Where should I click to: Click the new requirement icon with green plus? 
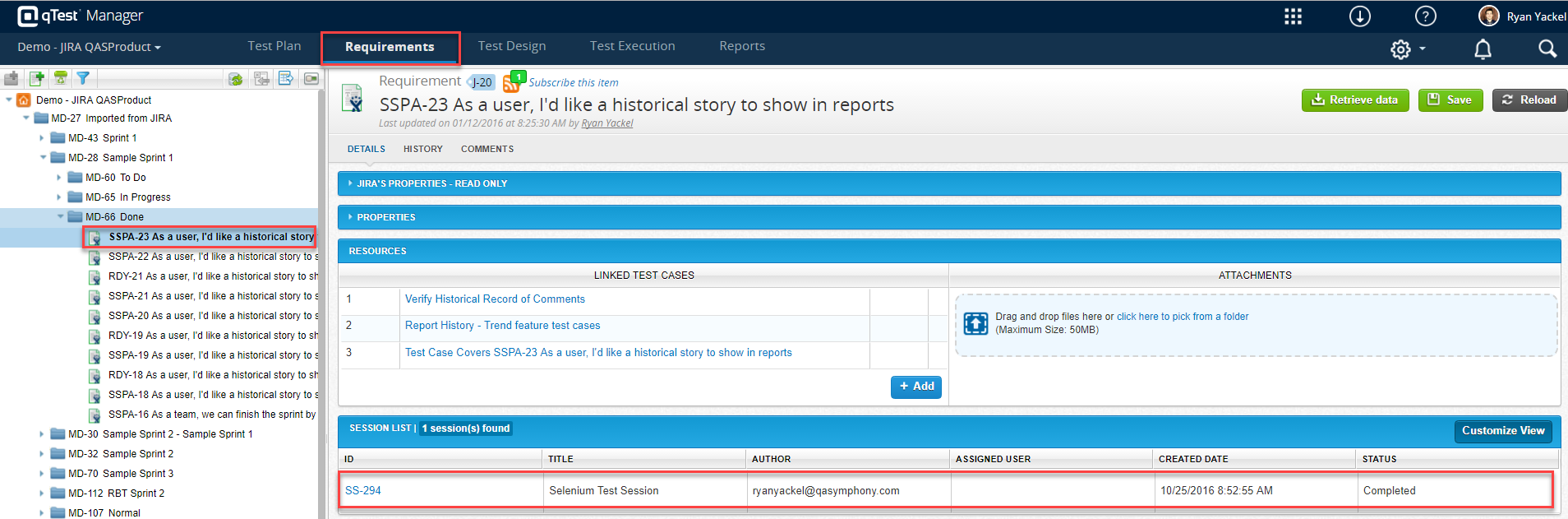[37, 78]
